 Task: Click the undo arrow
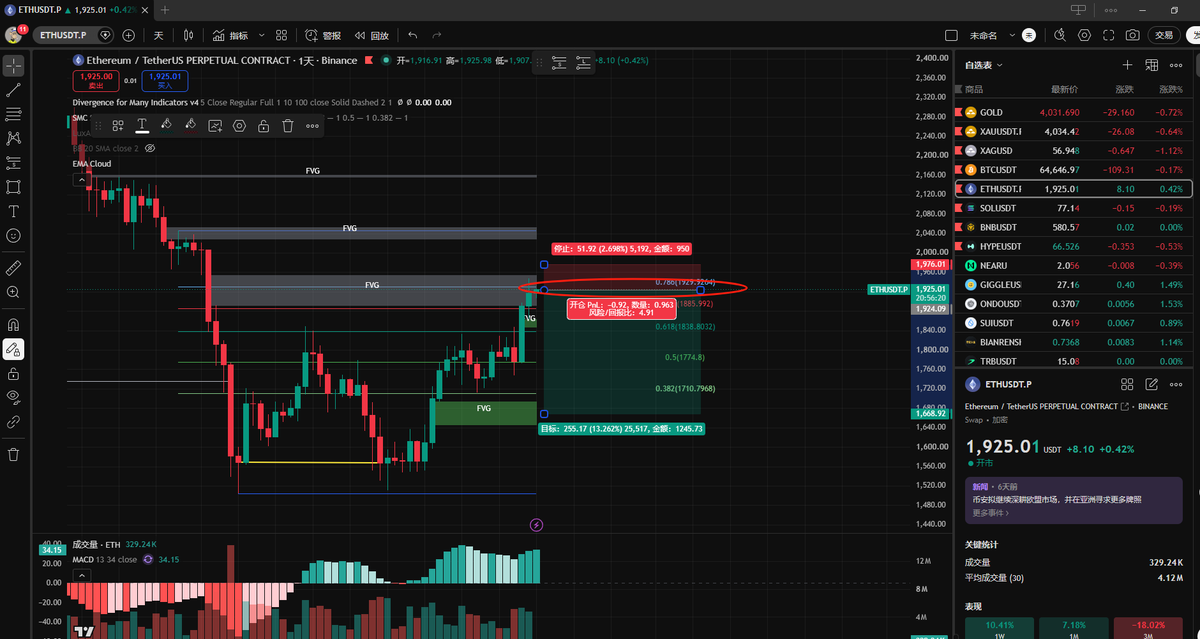[x=412, y=35]
